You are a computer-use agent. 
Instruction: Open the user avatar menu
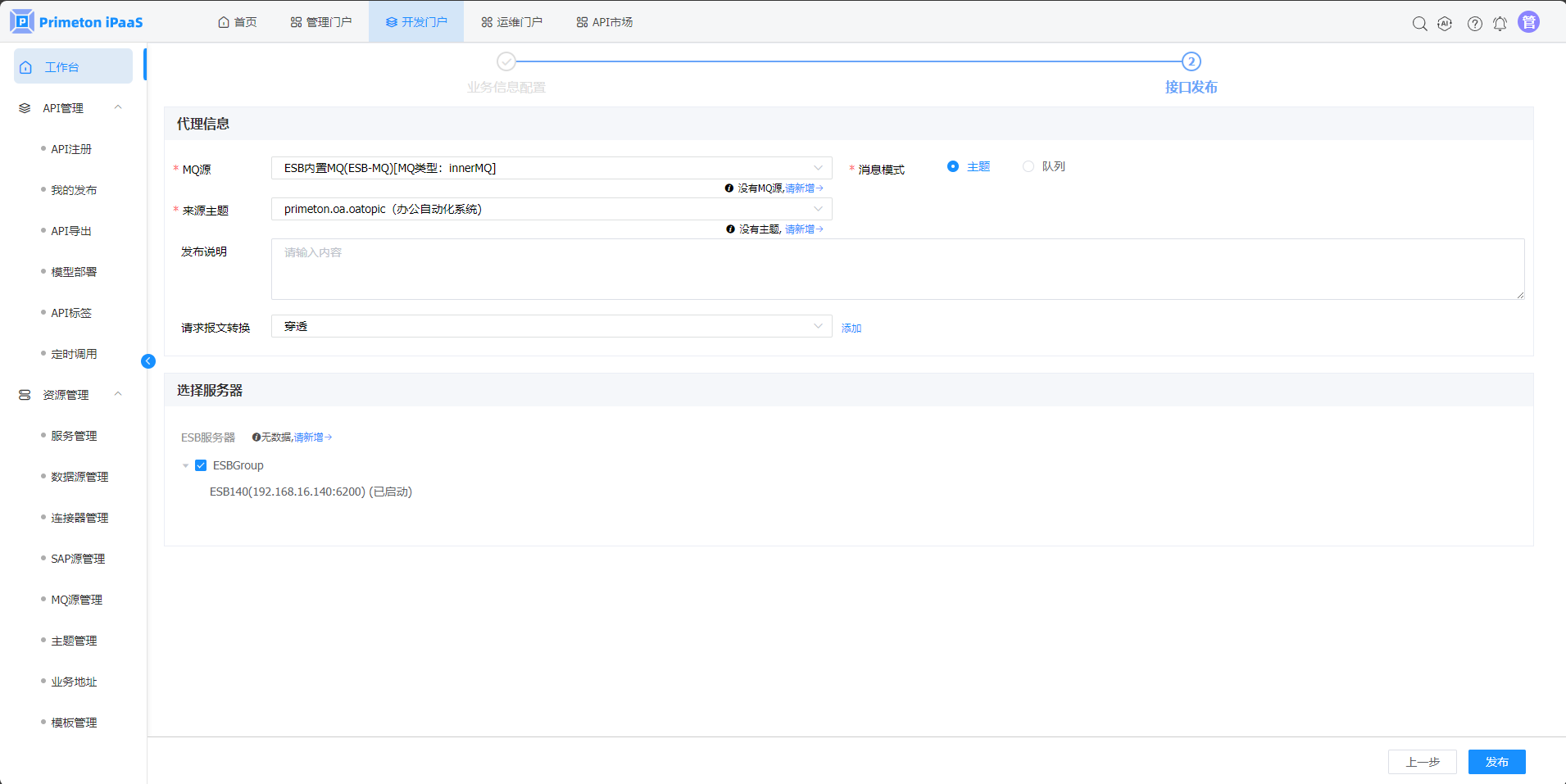pyautogui.click(x=1528, y=22)
